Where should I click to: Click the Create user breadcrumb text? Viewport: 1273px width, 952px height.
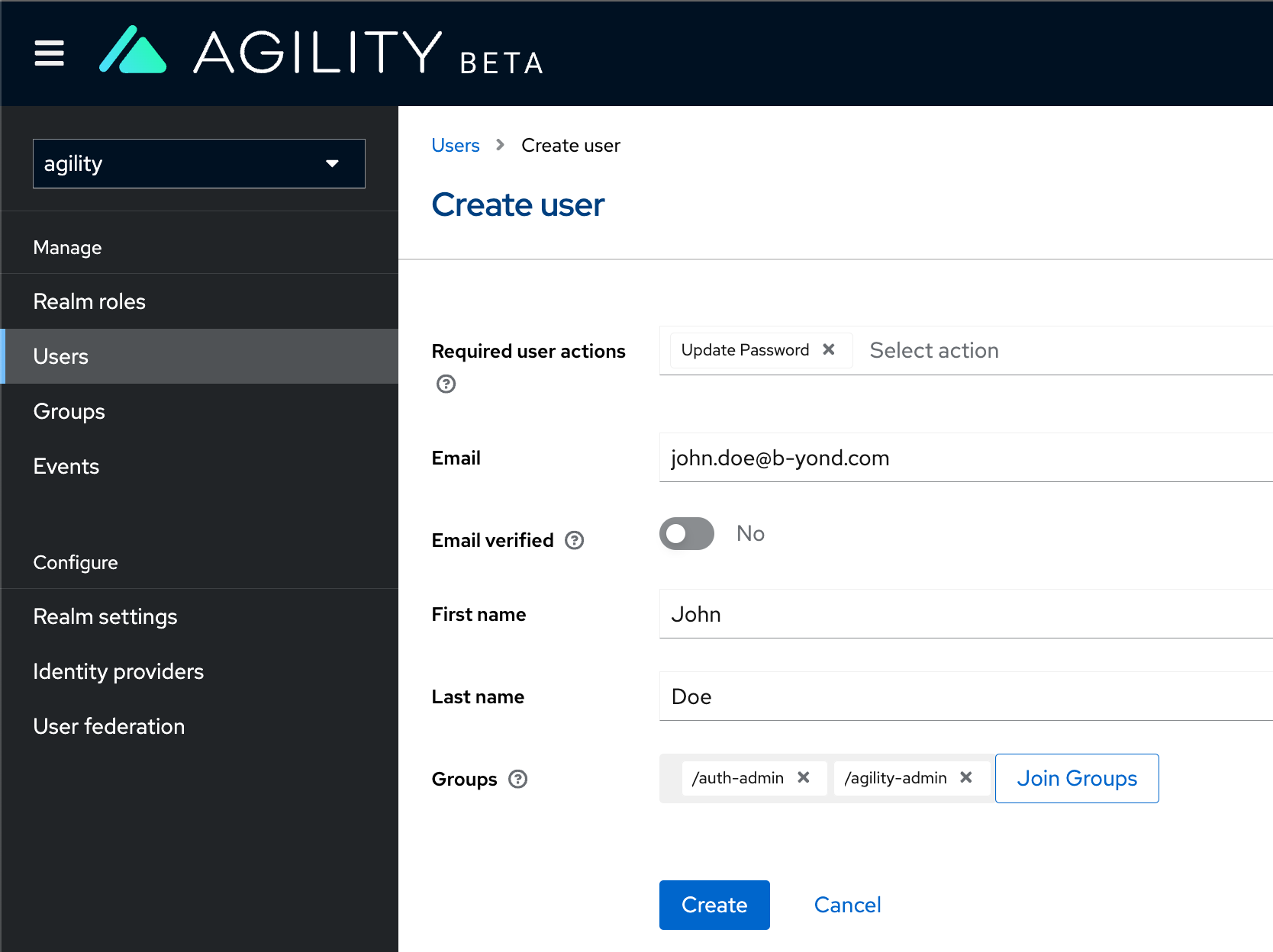(571, 145)
